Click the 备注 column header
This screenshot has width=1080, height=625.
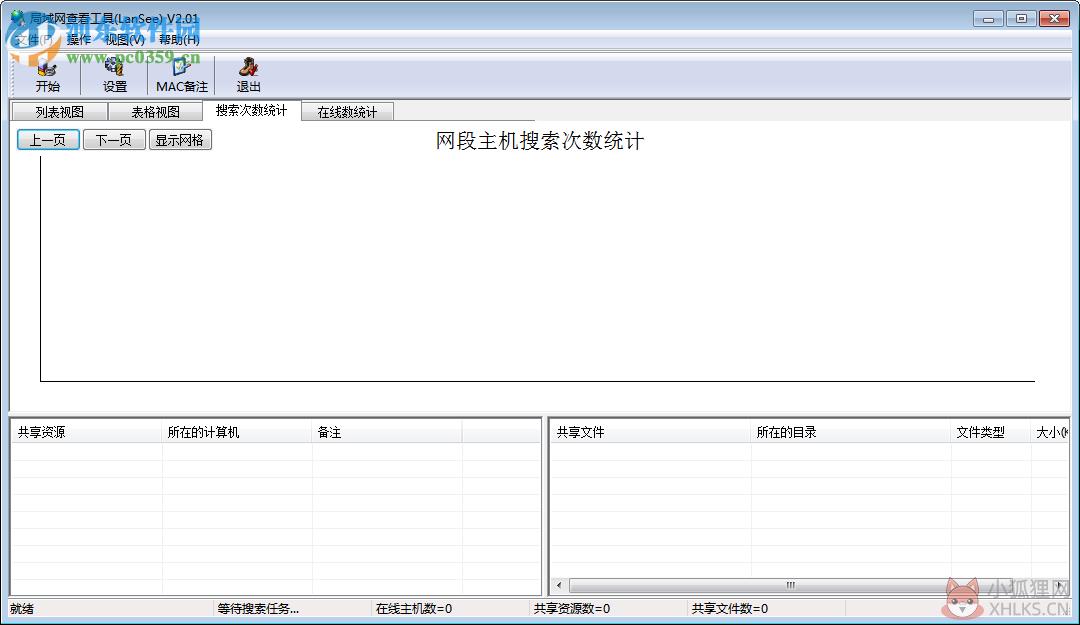pos(386,432)
